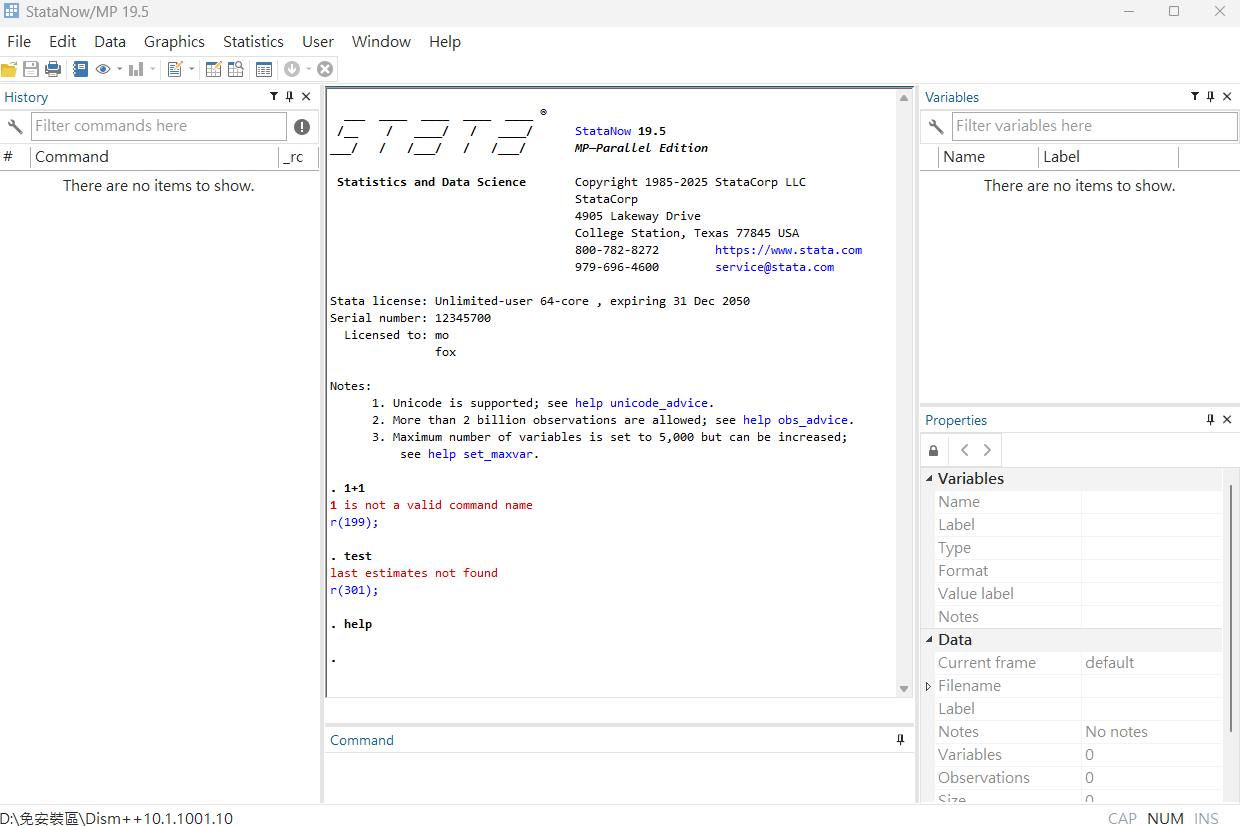This screenshot has width=1240, height=826.
Task: Open the Window menu
Action: [x=381, y=42]
